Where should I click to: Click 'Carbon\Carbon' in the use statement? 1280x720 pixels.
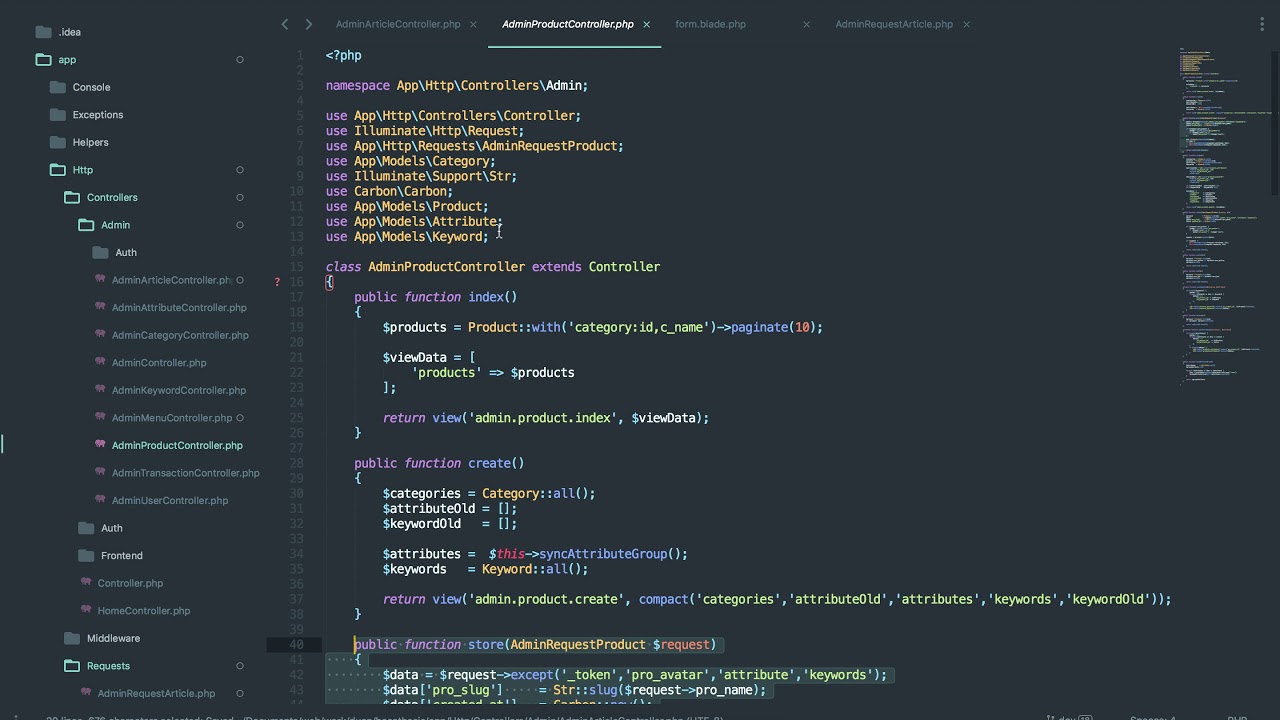pos(400,191)
